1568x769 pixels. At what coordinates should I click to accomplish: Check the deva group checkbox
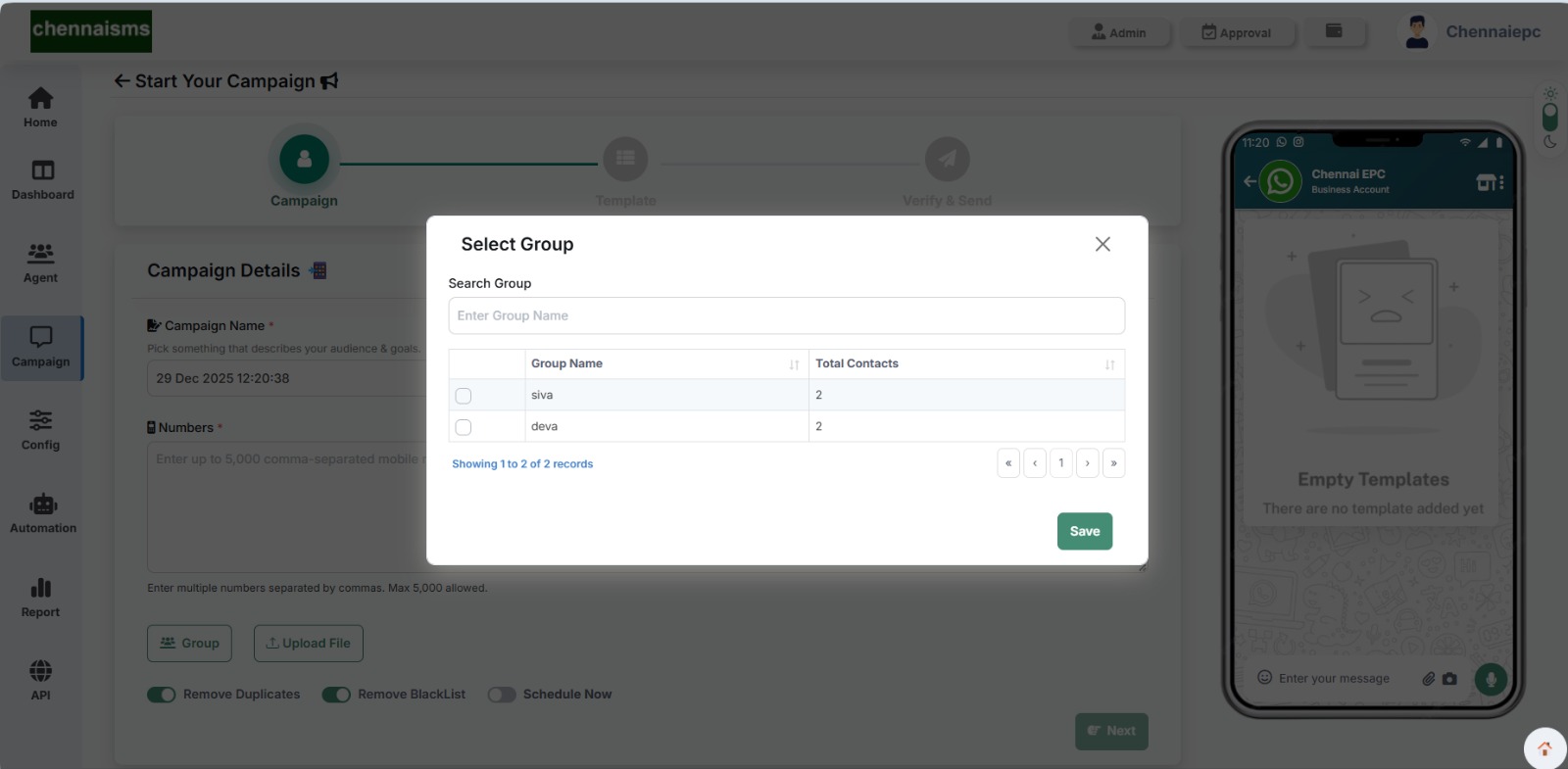point(464,427)
